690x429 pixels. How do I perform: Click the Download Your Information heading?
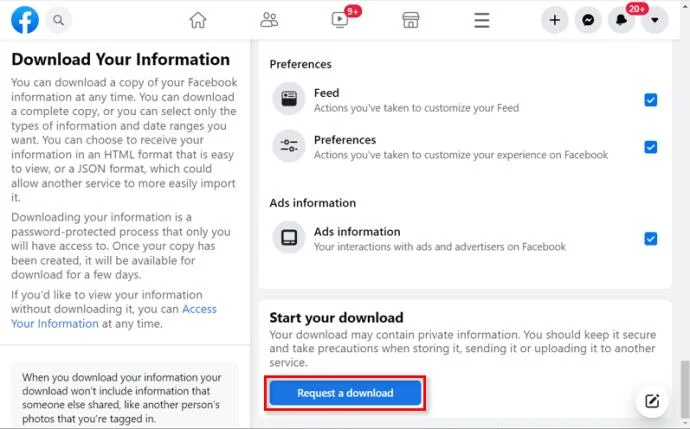point(121,59)
